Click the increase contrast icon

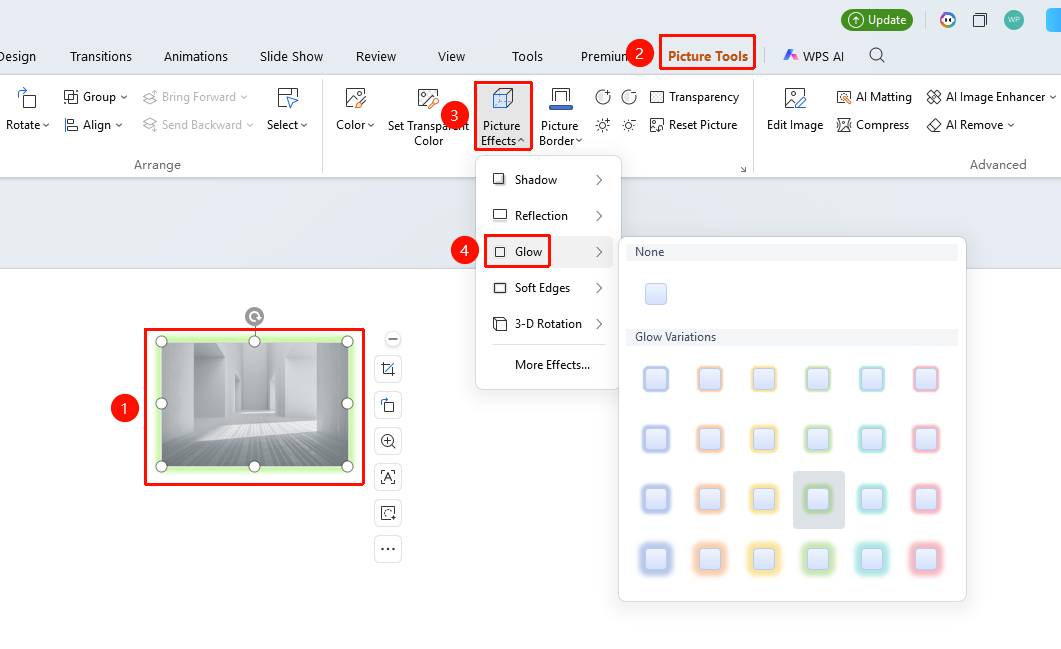603,97
